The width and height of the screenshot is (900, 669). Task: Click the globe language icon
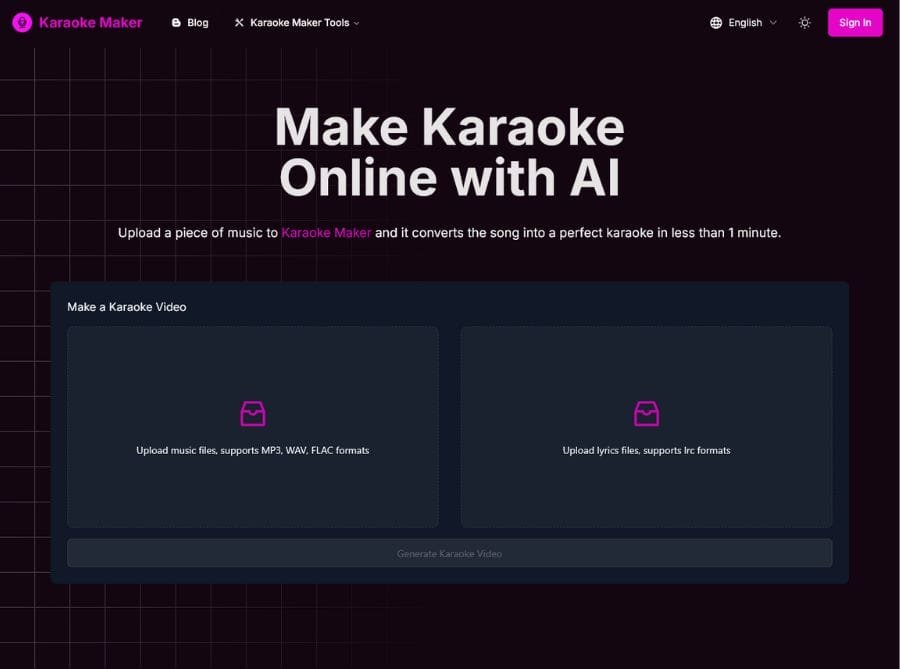pyautogui.click(x=716, y=23)
